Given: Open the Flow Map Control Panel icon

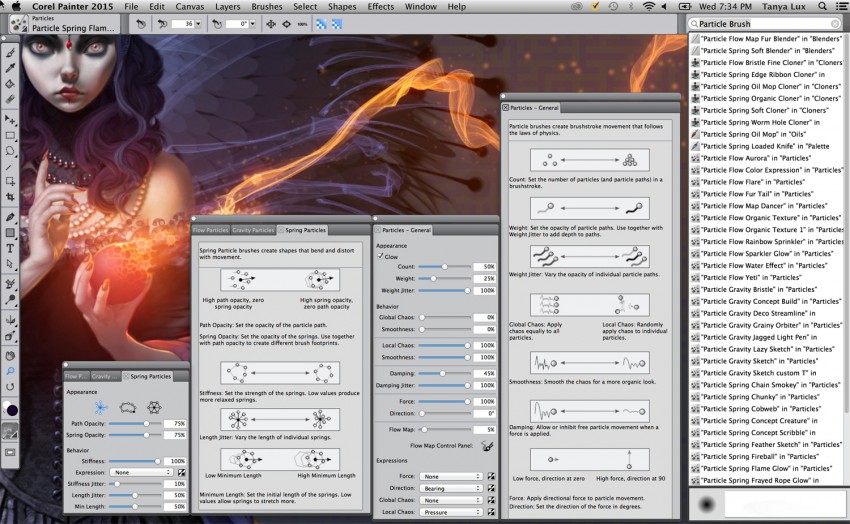Looking at the screenshot, I should (x=487, y=445).
